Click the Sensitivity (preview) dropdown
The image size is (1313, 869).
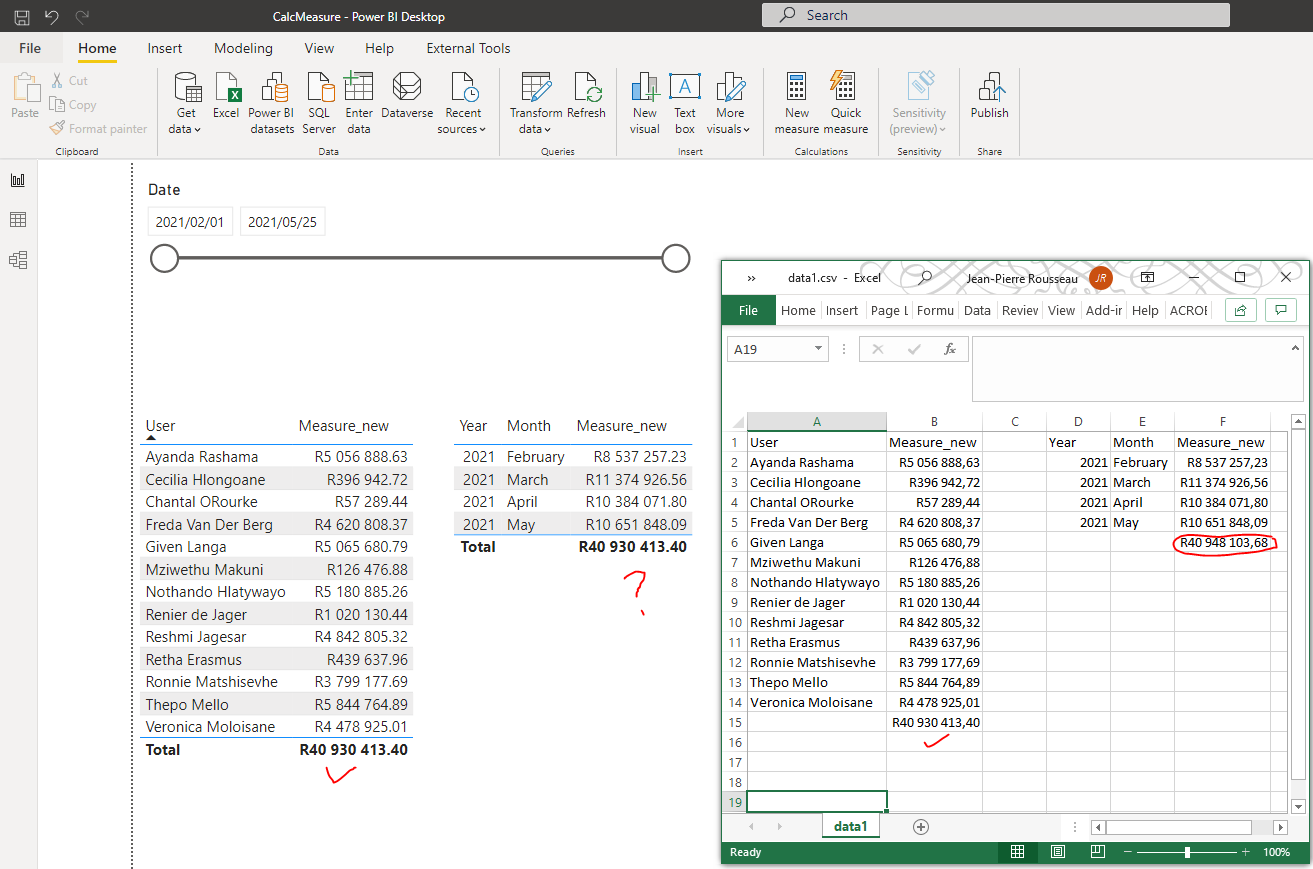point(919,104)
